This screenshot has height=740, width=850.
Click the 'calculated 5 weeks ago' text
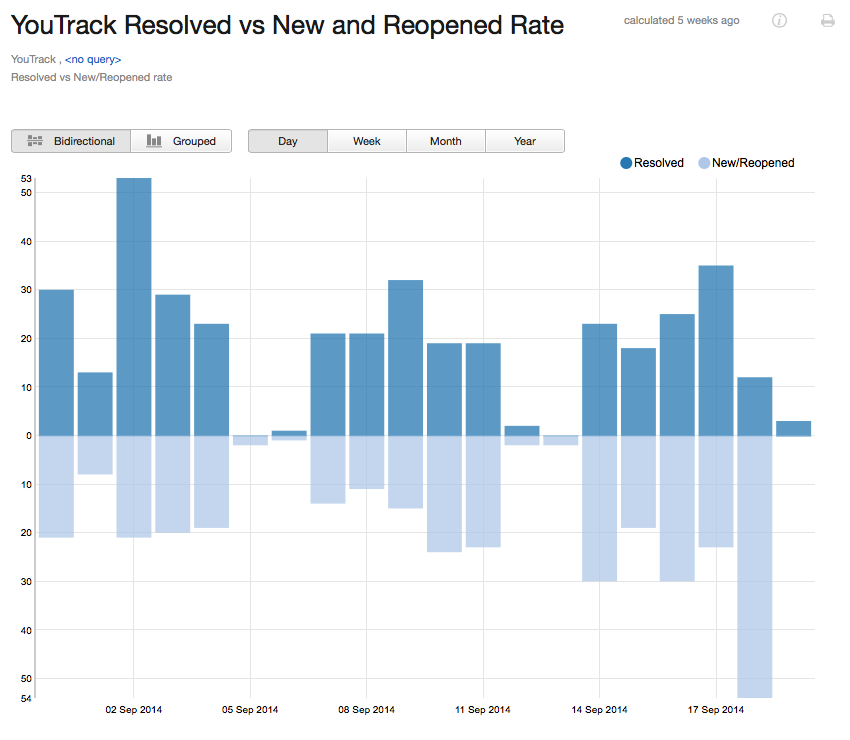tap(681, 20)
